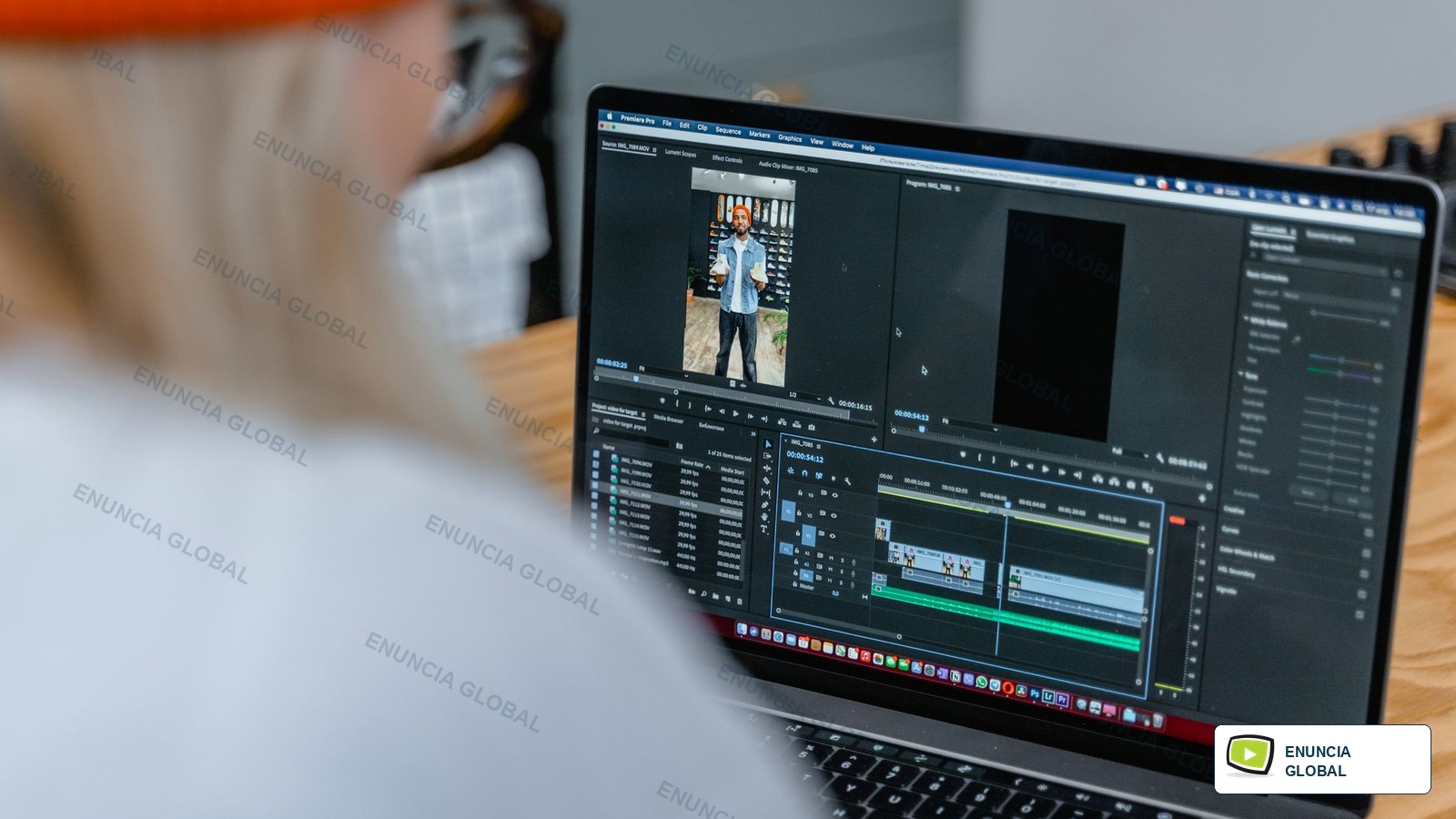The width and height of the screenshot is (1456, 819).
Task: Expand the Curves section in Lumetri
Action: click(1230, 529)
